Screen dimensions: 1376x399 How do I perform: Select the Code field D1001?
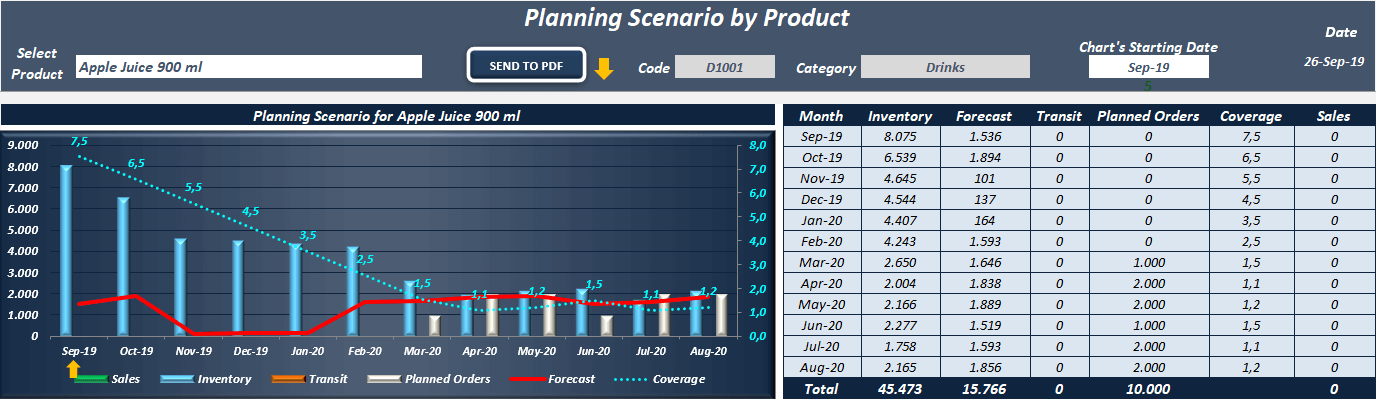tap(725, 67)
